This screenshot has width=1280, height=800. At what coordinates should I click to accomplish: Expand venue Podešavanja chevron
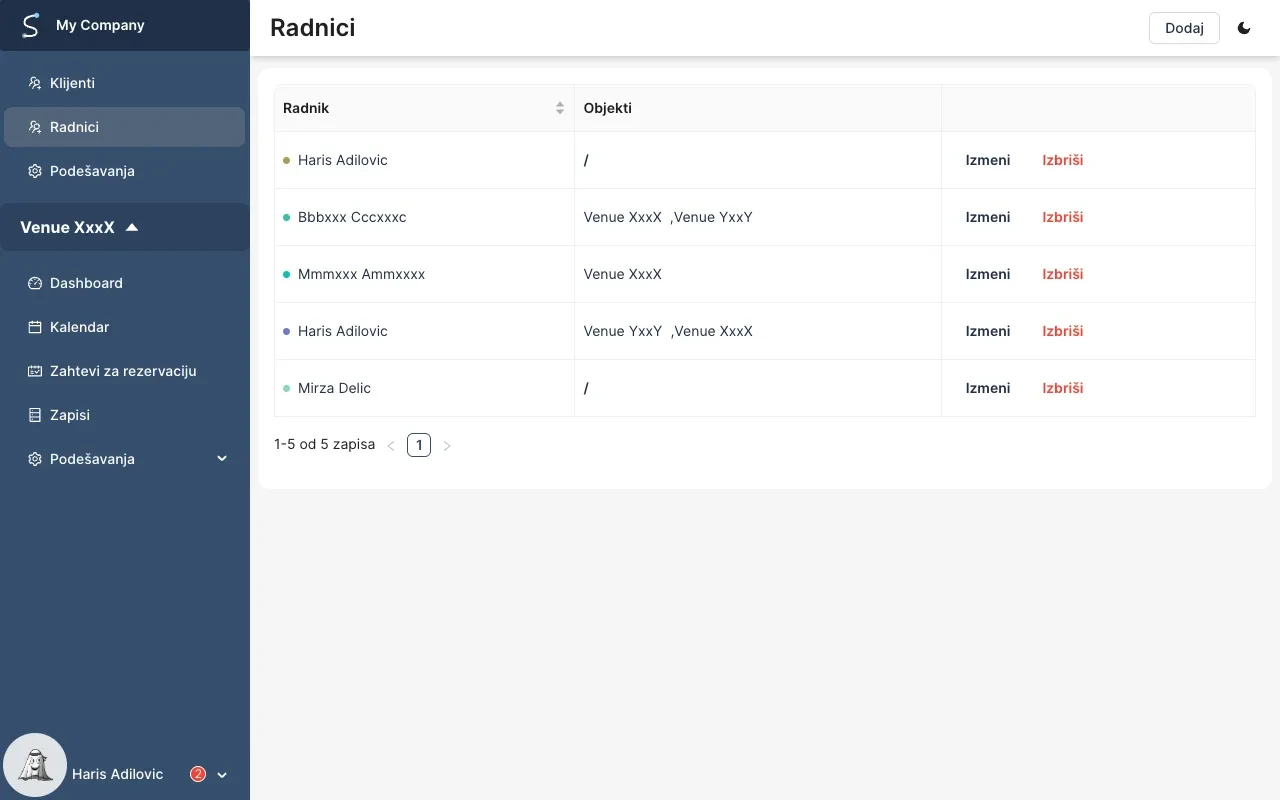click(x=222, y=459)
